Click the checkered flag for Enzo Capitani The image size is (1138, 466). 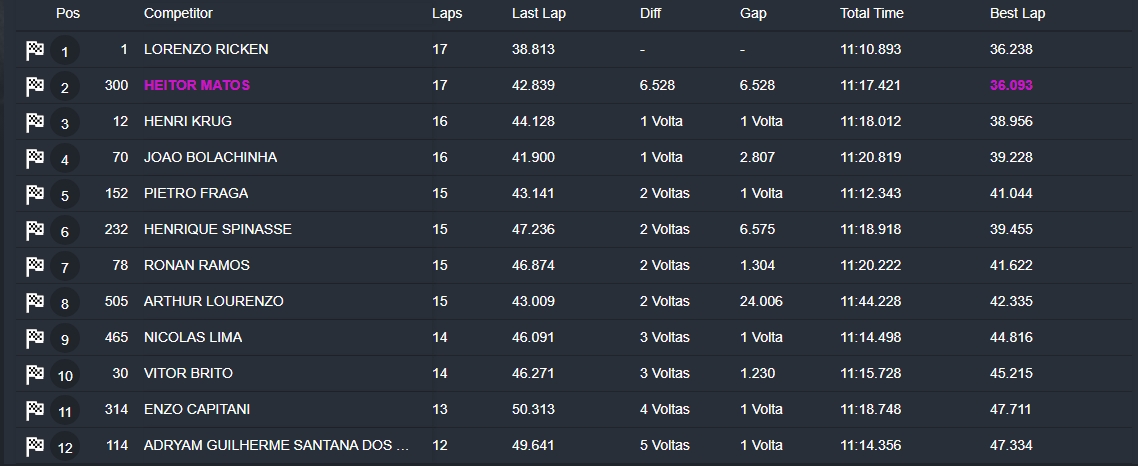point(35,410)
